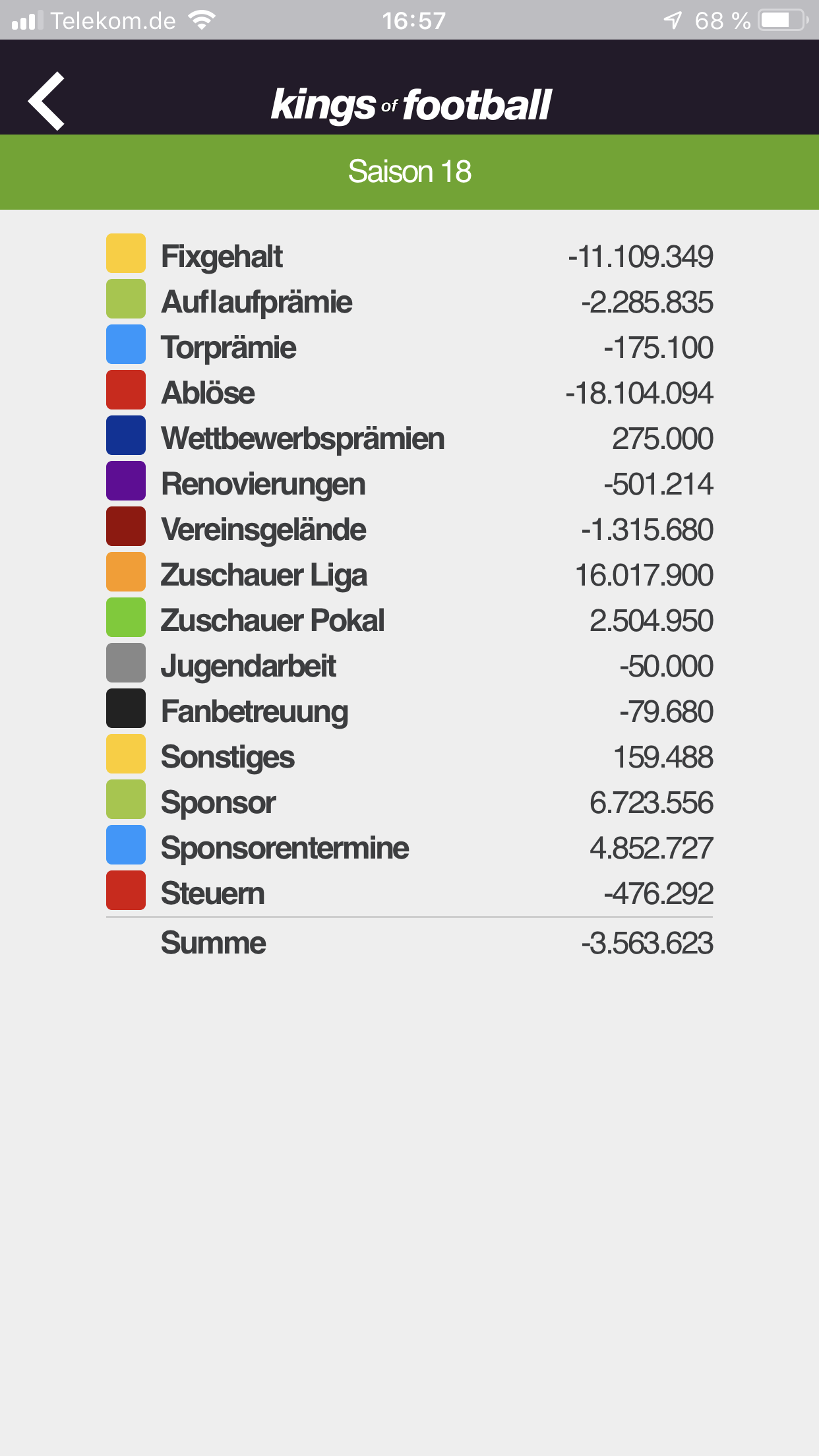Image resolution: width=819 pixels, height=1456 pixels.
Task: Tap the yellow Fixgehalt color swatch
Action: (126, 253)
